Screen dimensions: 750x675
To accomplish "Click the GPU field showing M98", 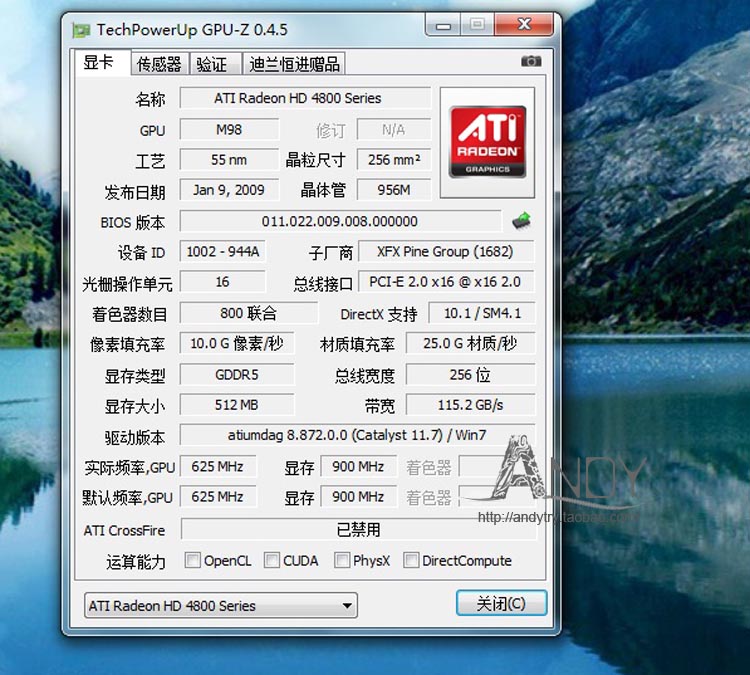I will click(x=229, y=130).
